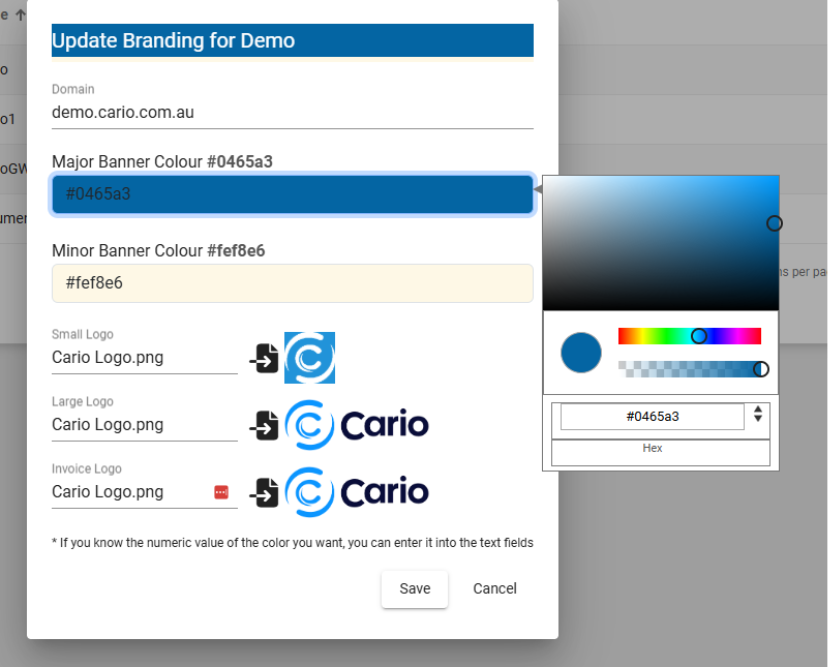
Task: Click the alpha transparency slider
Action: click(689, 369)
